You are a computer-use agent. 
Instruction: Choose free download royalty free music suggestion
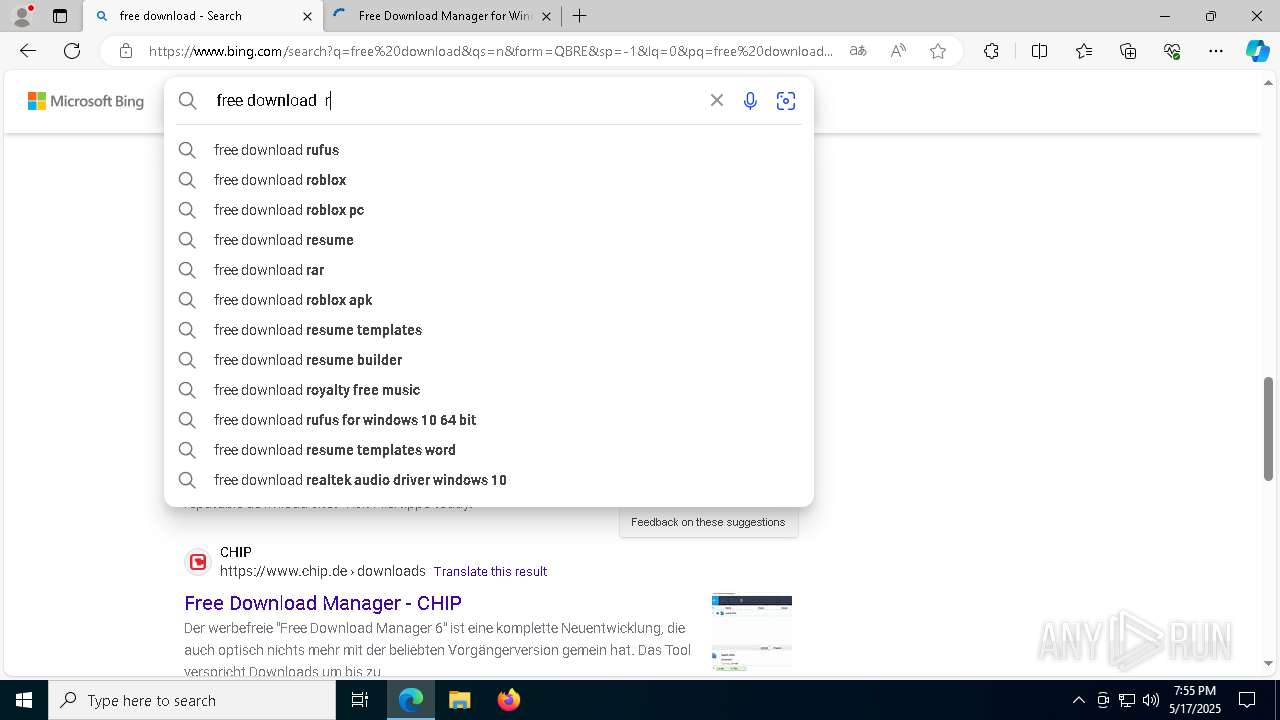point(489,390)
